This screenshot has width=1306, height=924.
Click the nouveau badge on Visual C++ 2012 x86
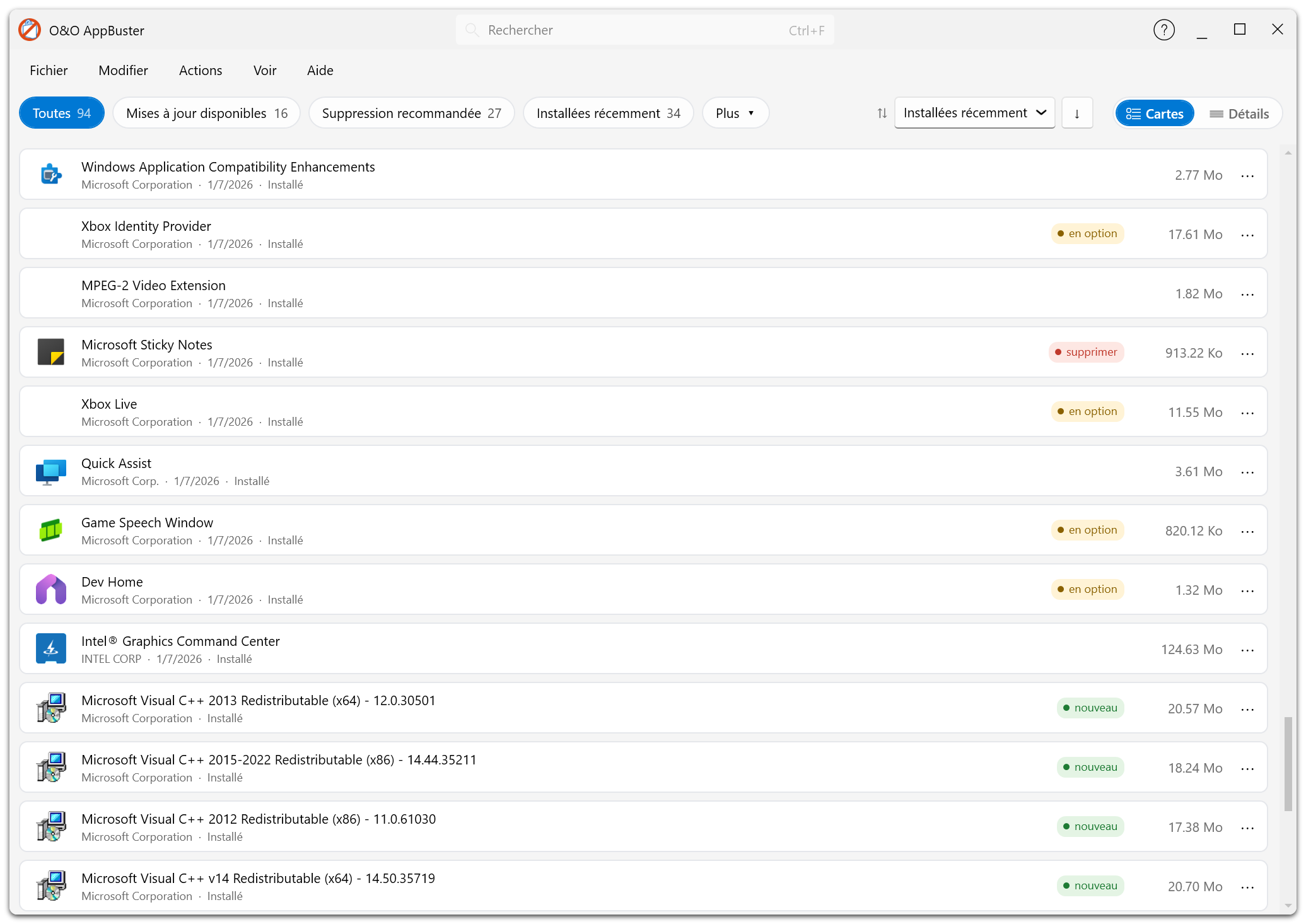[x=1090, y=826]
